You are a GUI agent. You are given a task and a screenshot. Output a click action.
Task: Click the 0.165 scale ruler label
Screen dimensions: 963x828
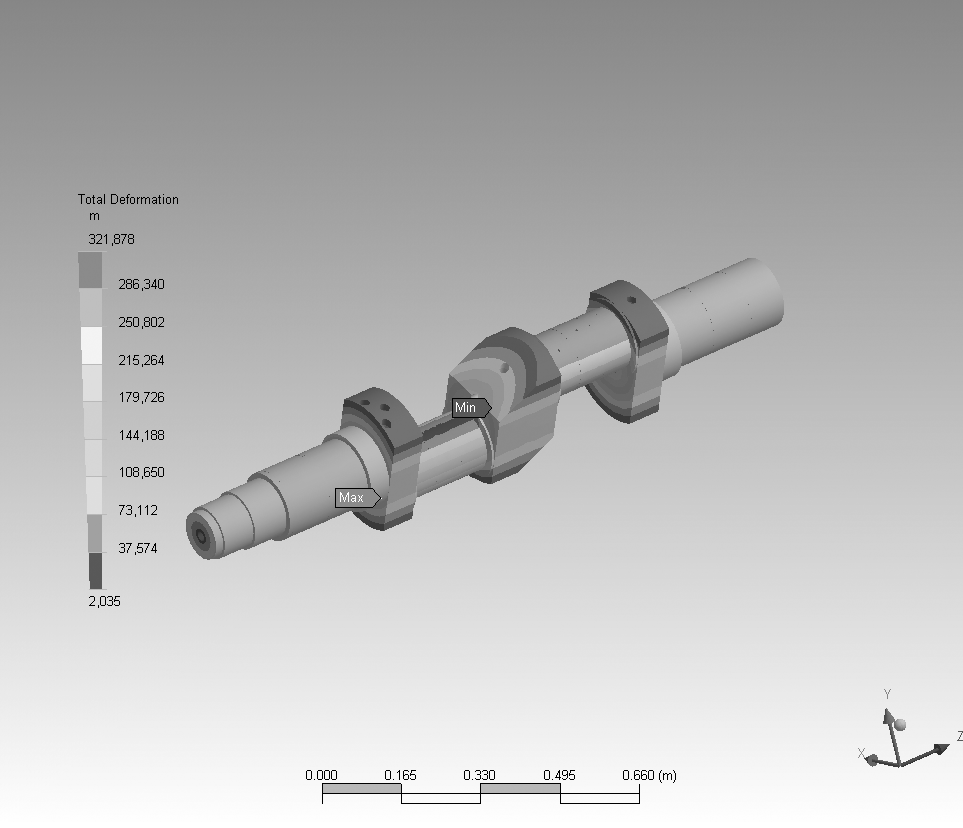coord(400,775)
